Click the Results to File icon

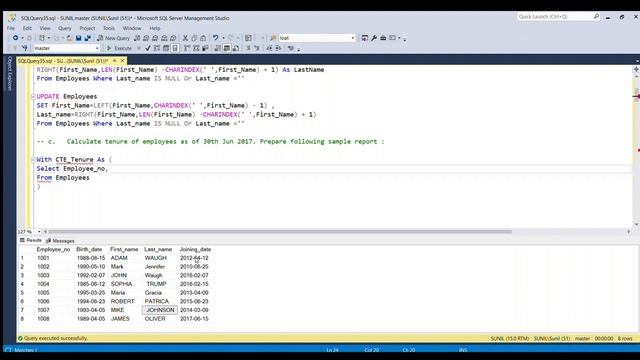pyautogui.click(x=236, y=48)
